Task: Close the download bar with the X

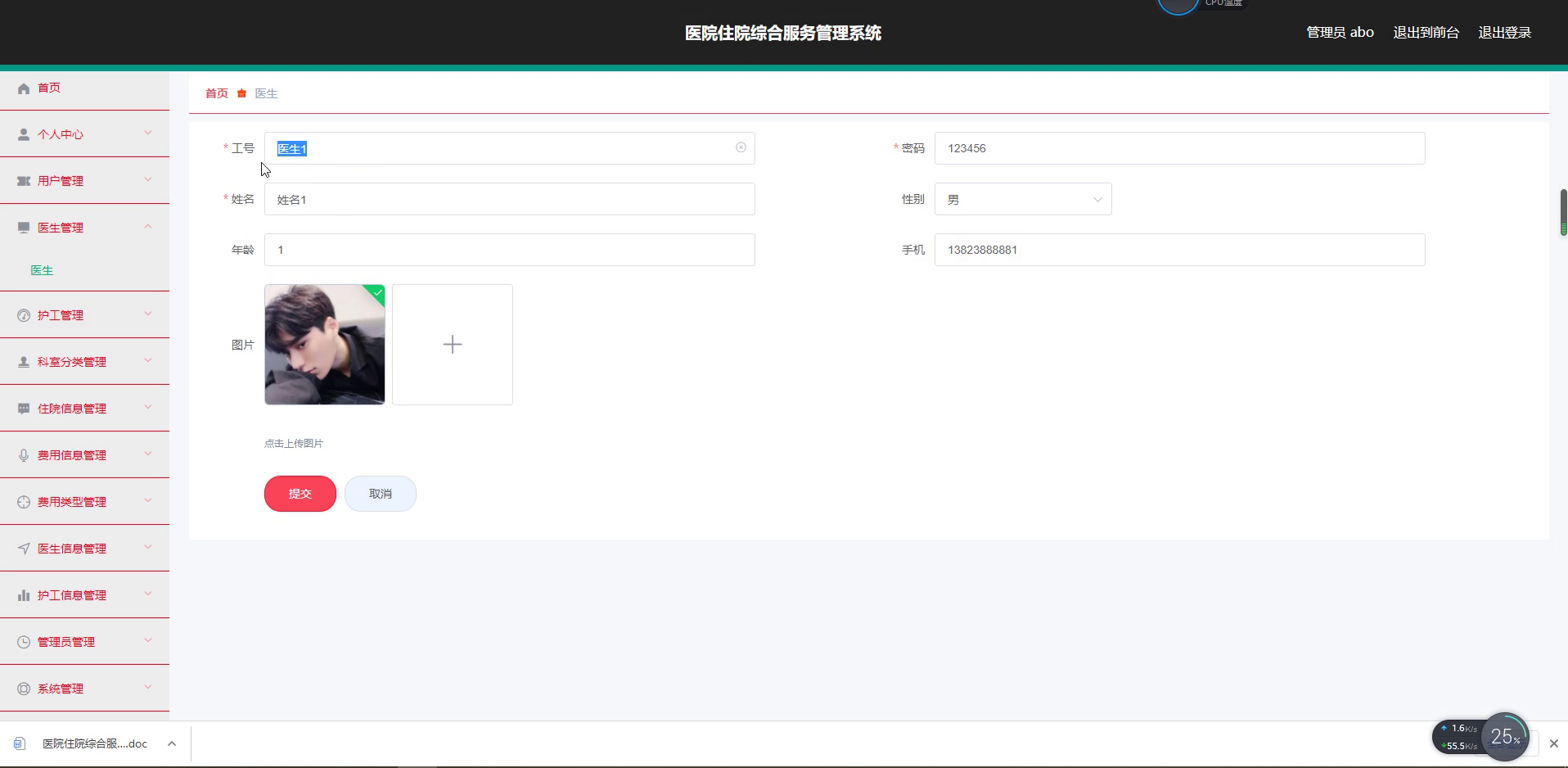Action: tap(1553, 743)
